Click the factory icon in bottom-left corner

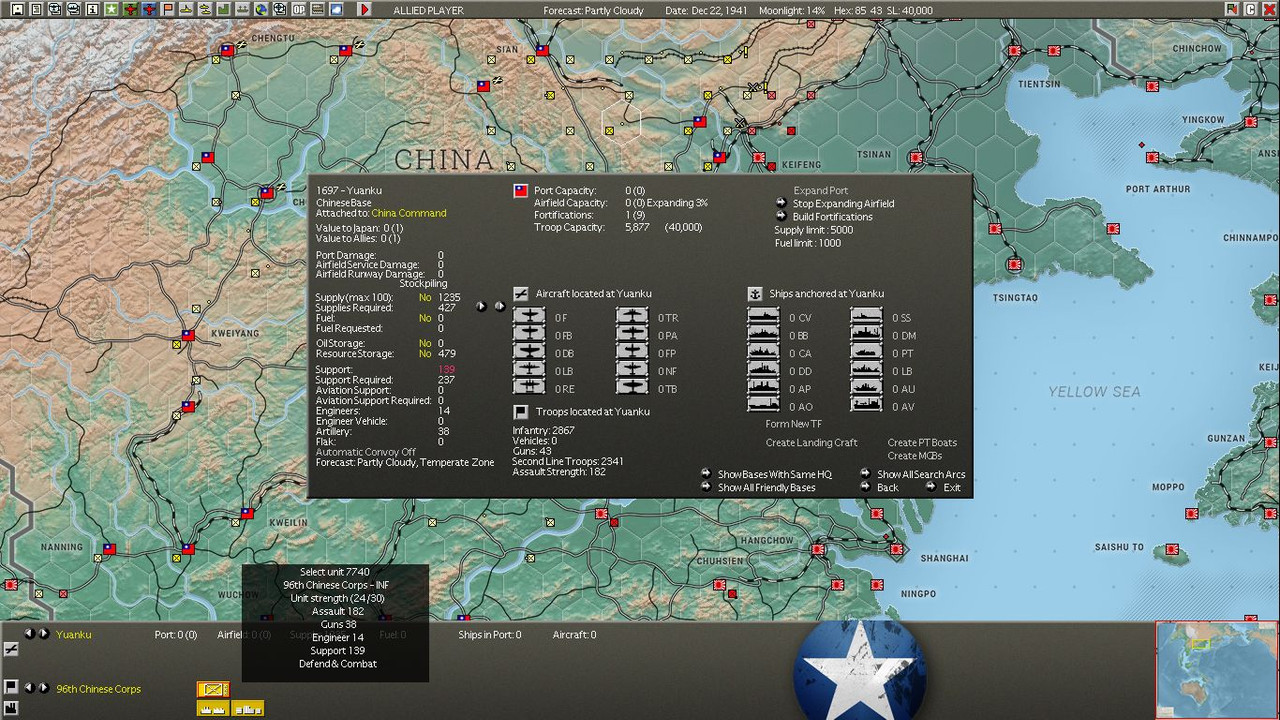tap(11, 708)
